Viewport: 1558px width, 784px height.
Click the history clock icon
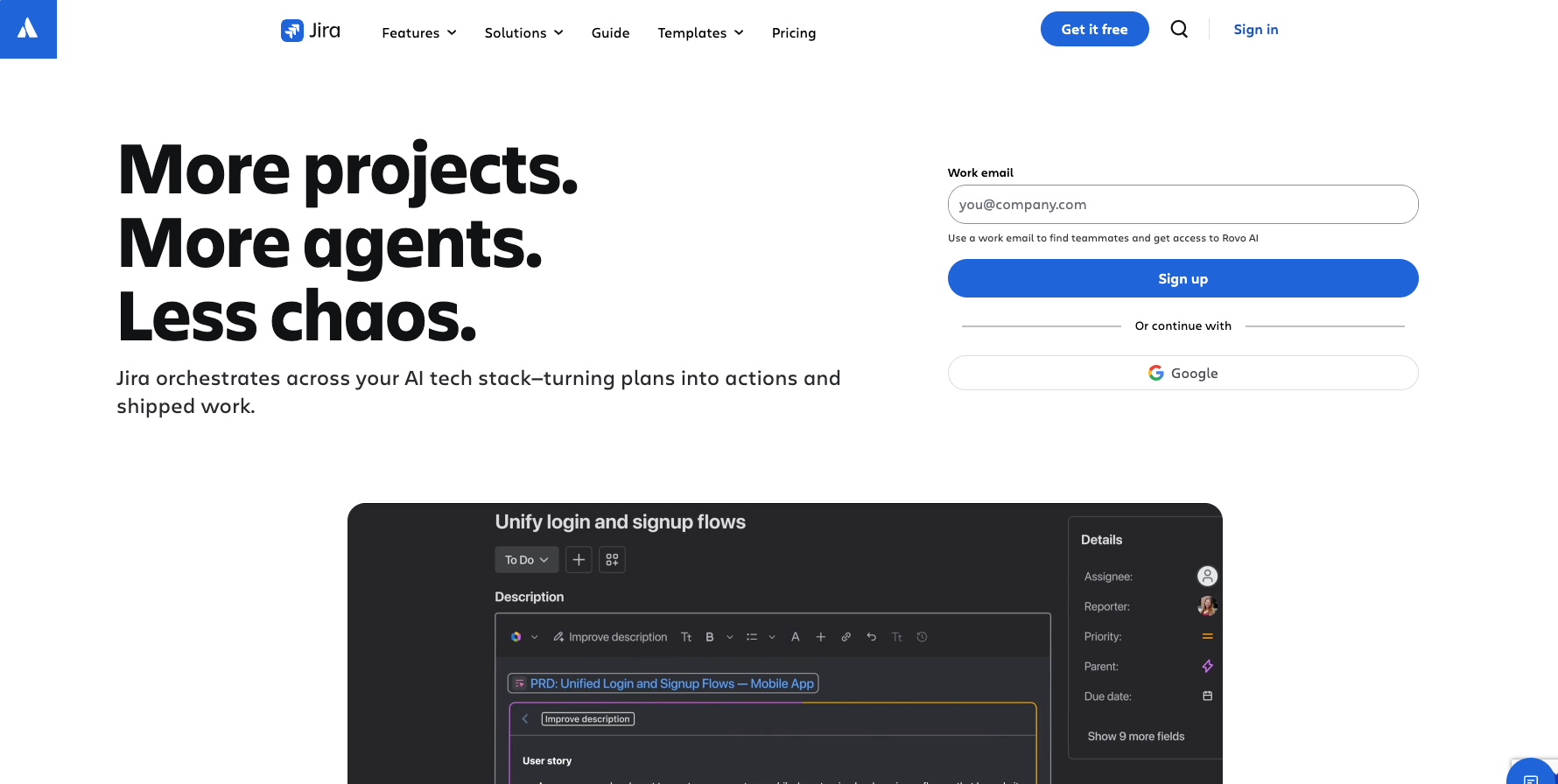pos(922,637)
